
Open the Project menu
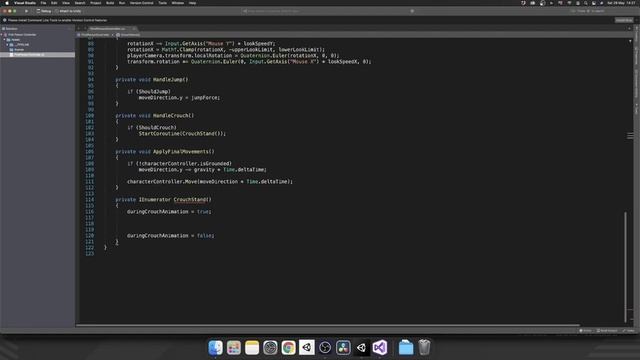(96, 3)
